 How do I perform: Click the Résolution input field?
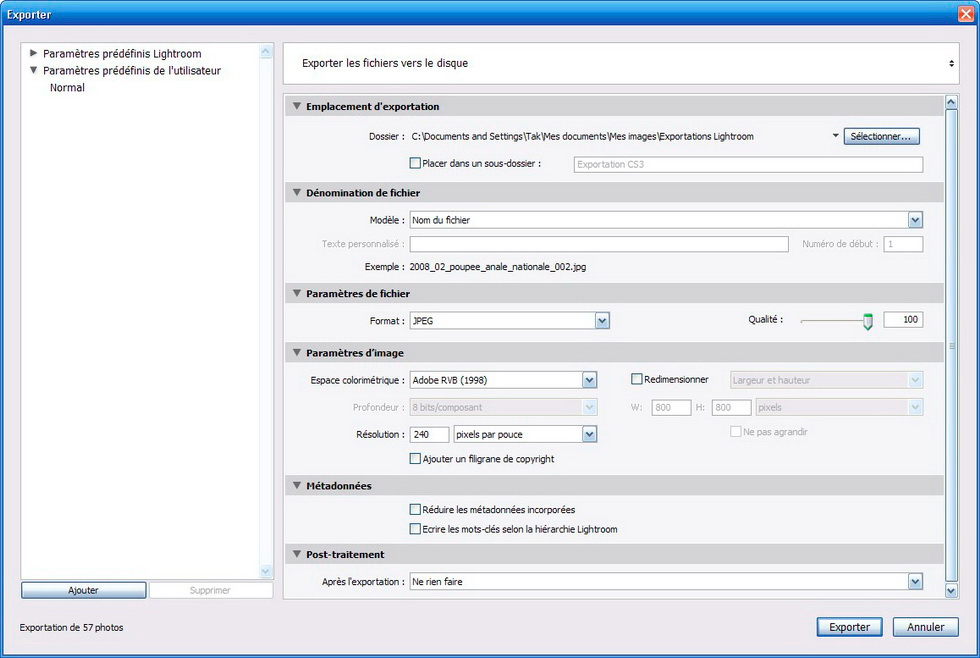(430, 434)
